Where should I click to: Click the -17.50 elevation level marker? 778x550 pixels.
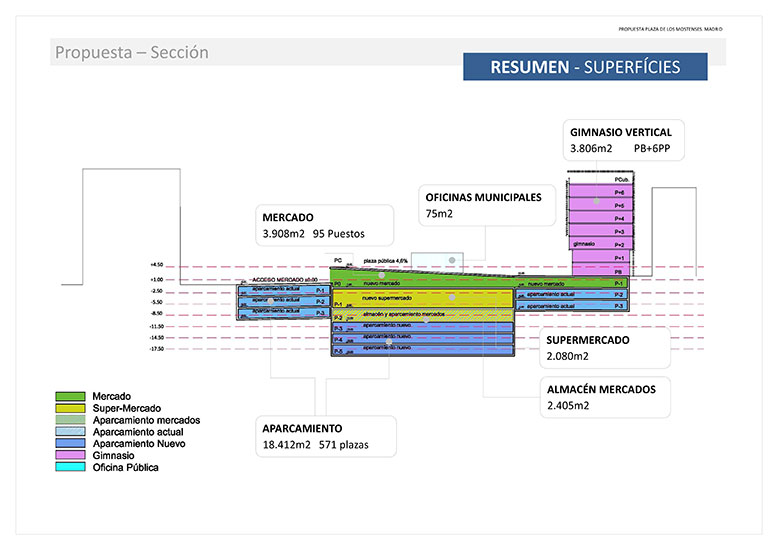tap(156, 349)
